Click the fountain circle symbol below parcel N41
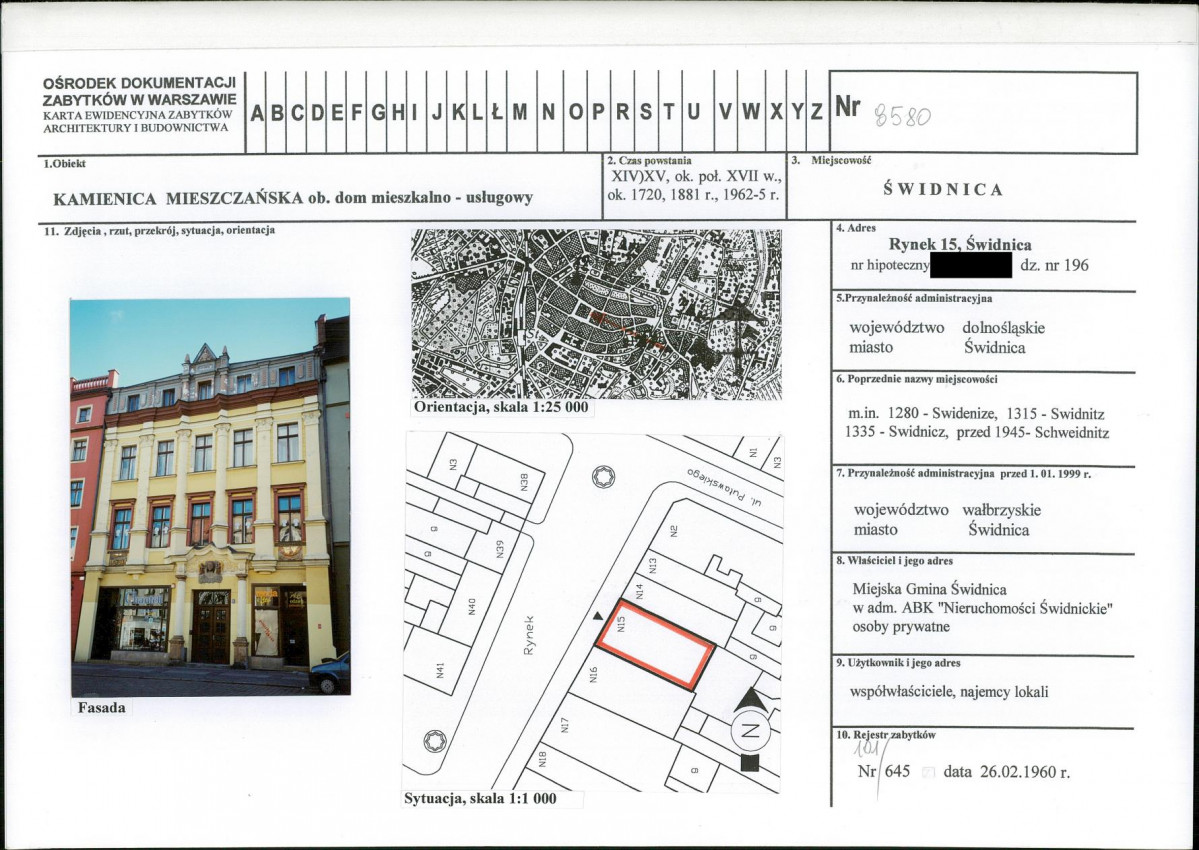 pos(435,741)
